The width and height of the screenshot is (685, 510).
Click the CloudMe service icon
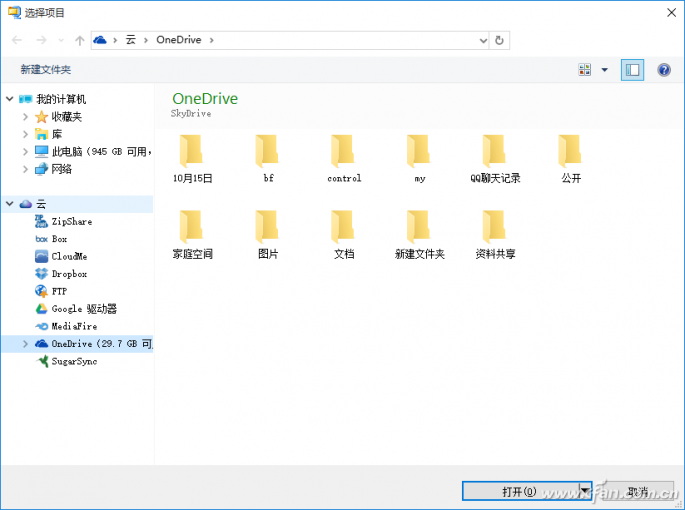(41, 256)
